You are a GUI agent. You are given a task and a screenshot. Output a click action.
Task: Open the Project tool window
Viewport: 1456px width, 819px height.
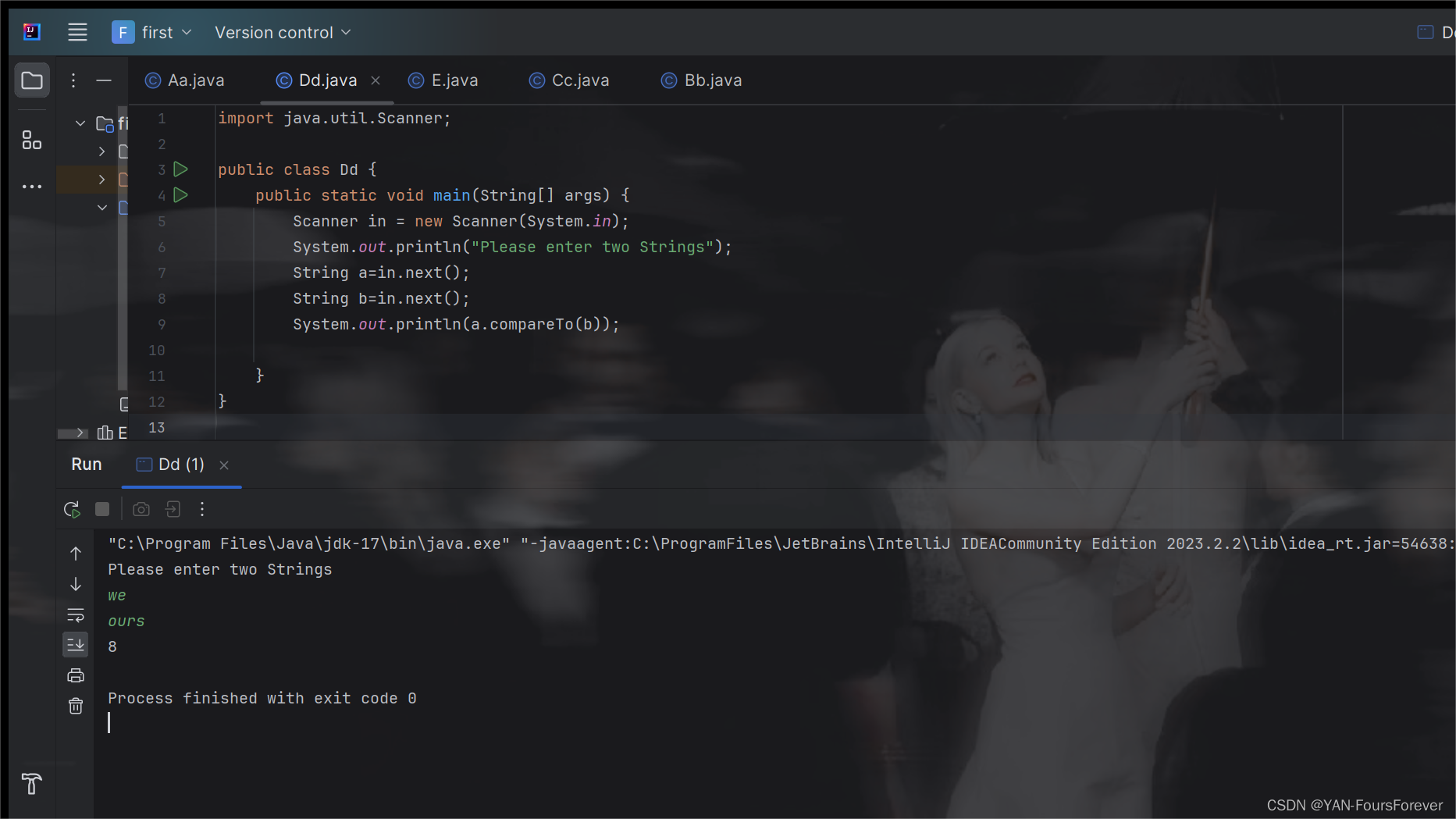[31, 80]
